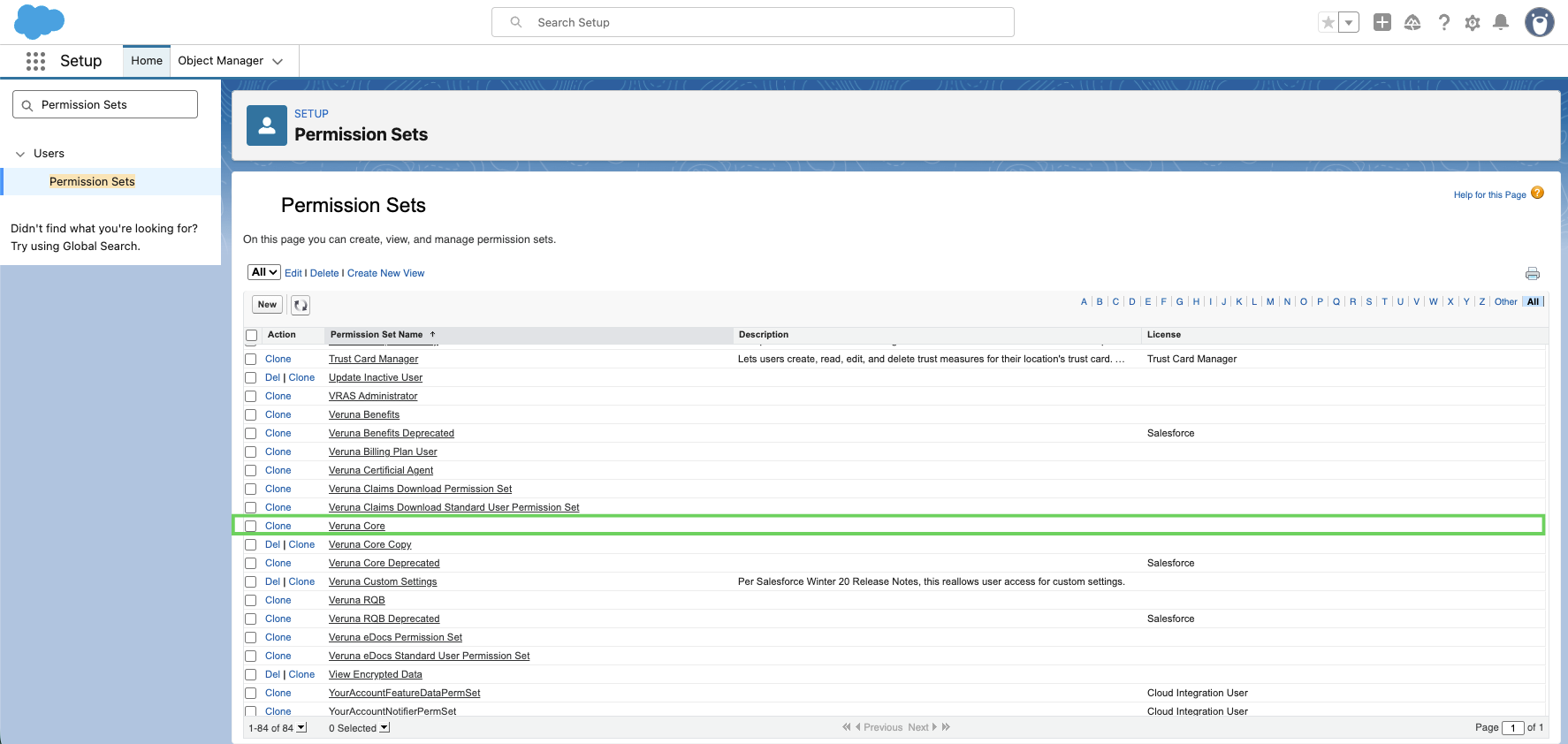The height and width of the screenshot is (744, 1568).
Task: Click Create New View link
Action: tap(385, 273)
